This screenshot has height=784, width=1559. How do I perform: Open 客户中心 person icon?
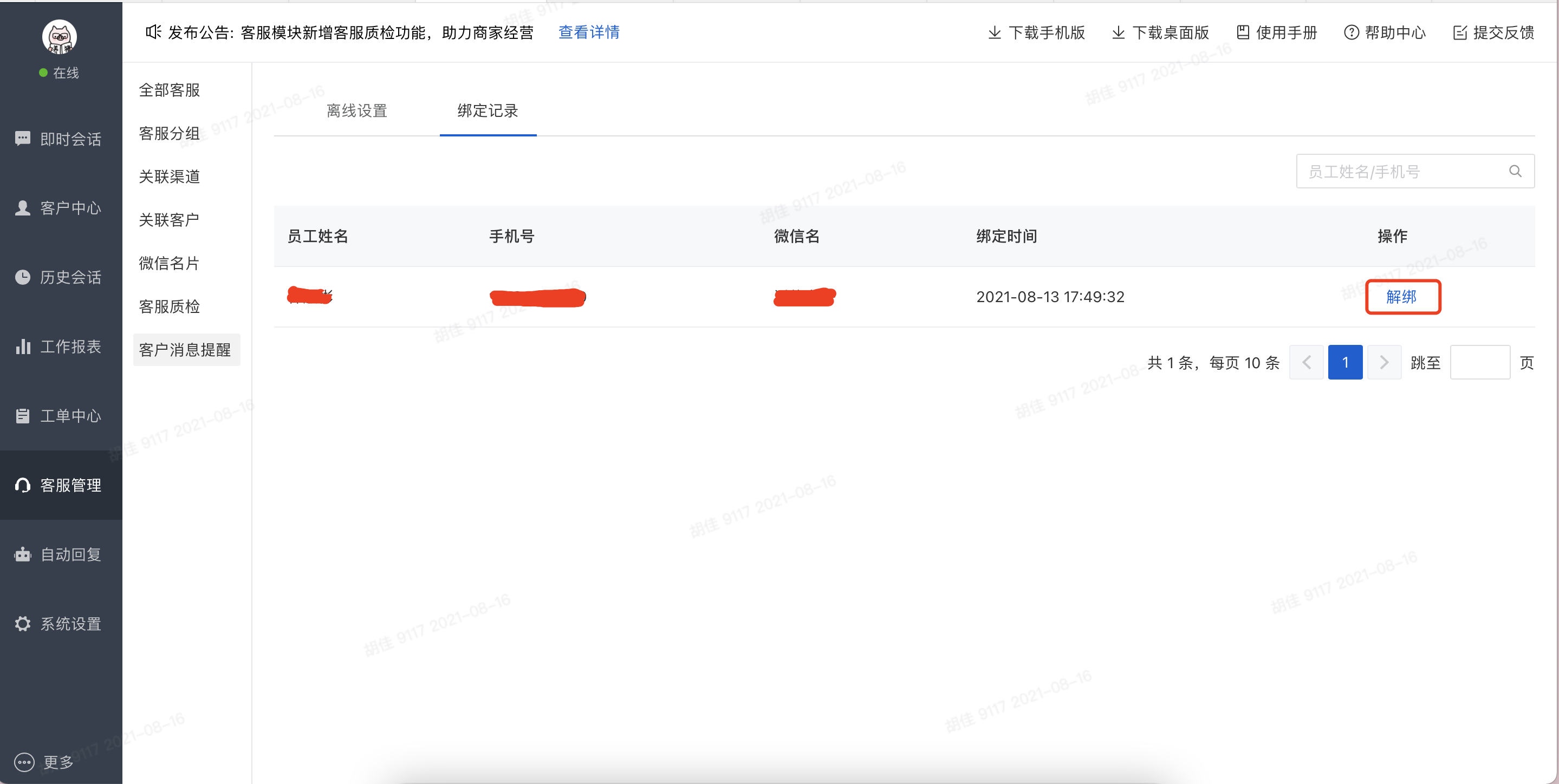(22, 208)
